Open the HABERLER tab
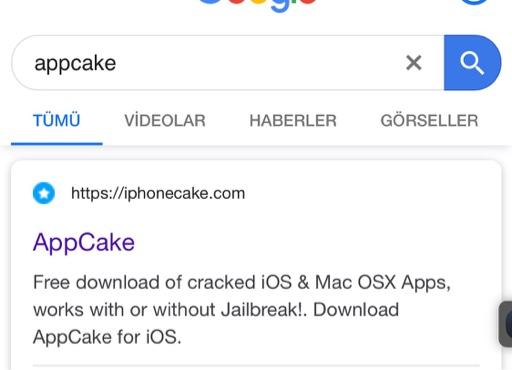 pos(293,120)
